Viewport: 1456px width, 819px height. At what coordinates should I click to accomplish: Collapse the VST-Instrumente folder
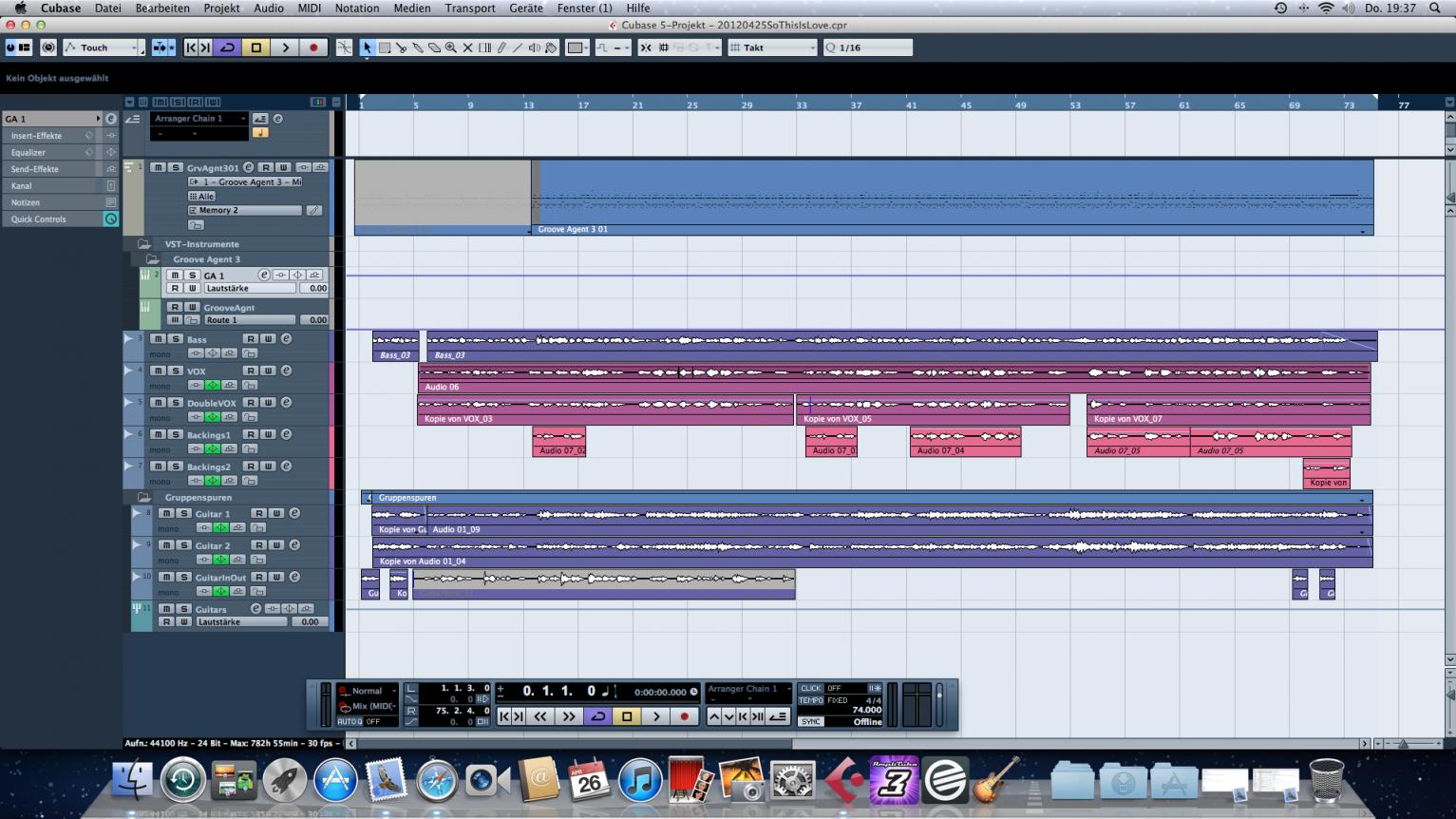click(x=144, y=243)
